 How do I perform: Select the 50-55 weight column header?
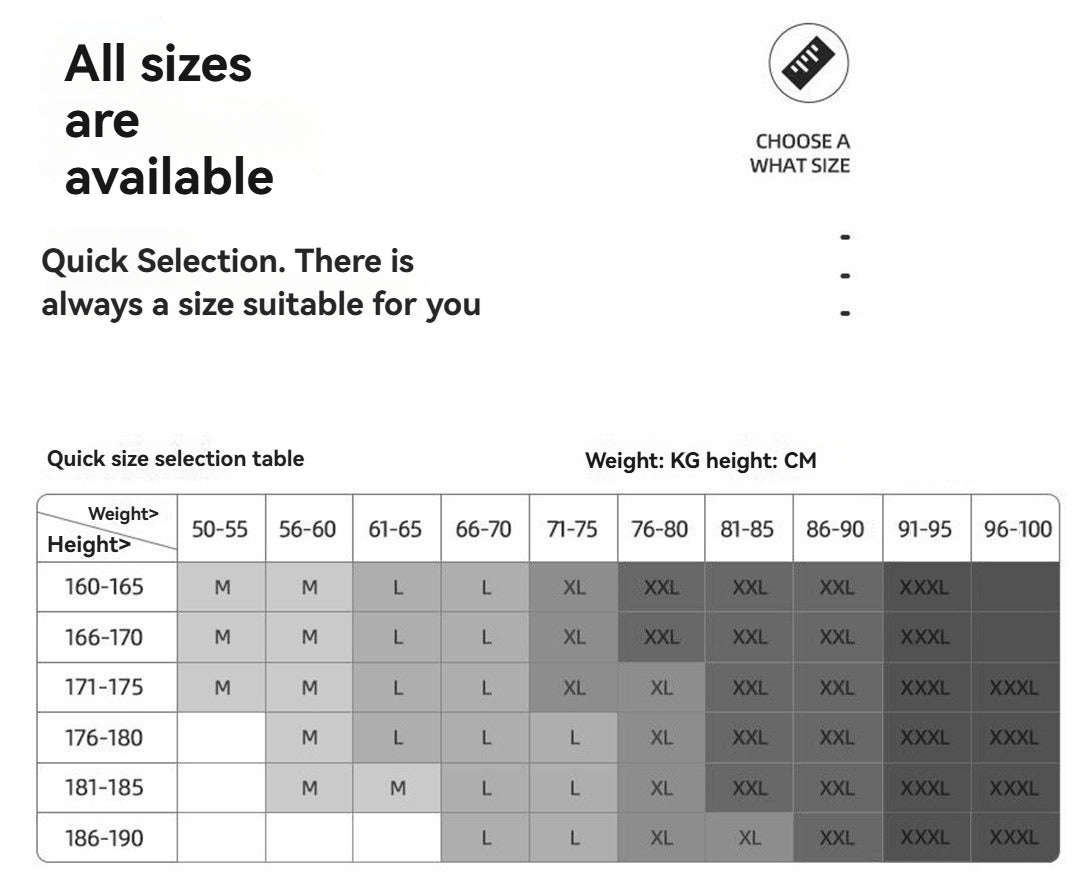(221, 529)
